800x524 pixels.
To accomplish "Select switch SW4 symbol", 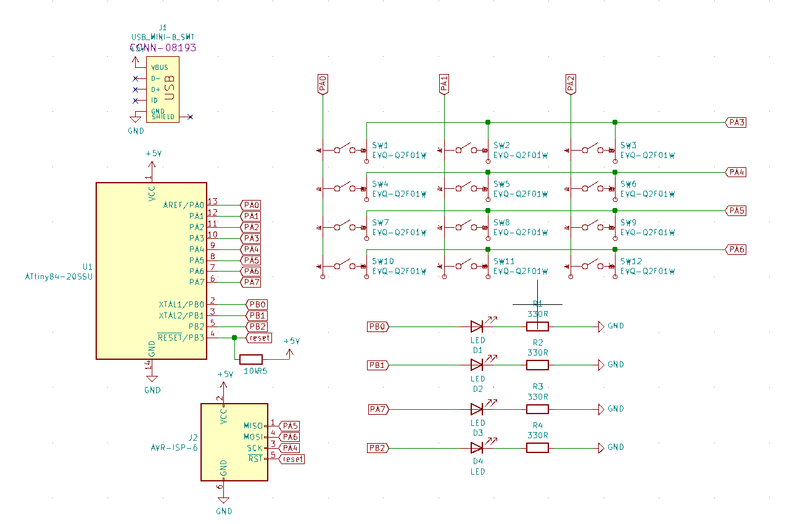I will pos(342,188).
